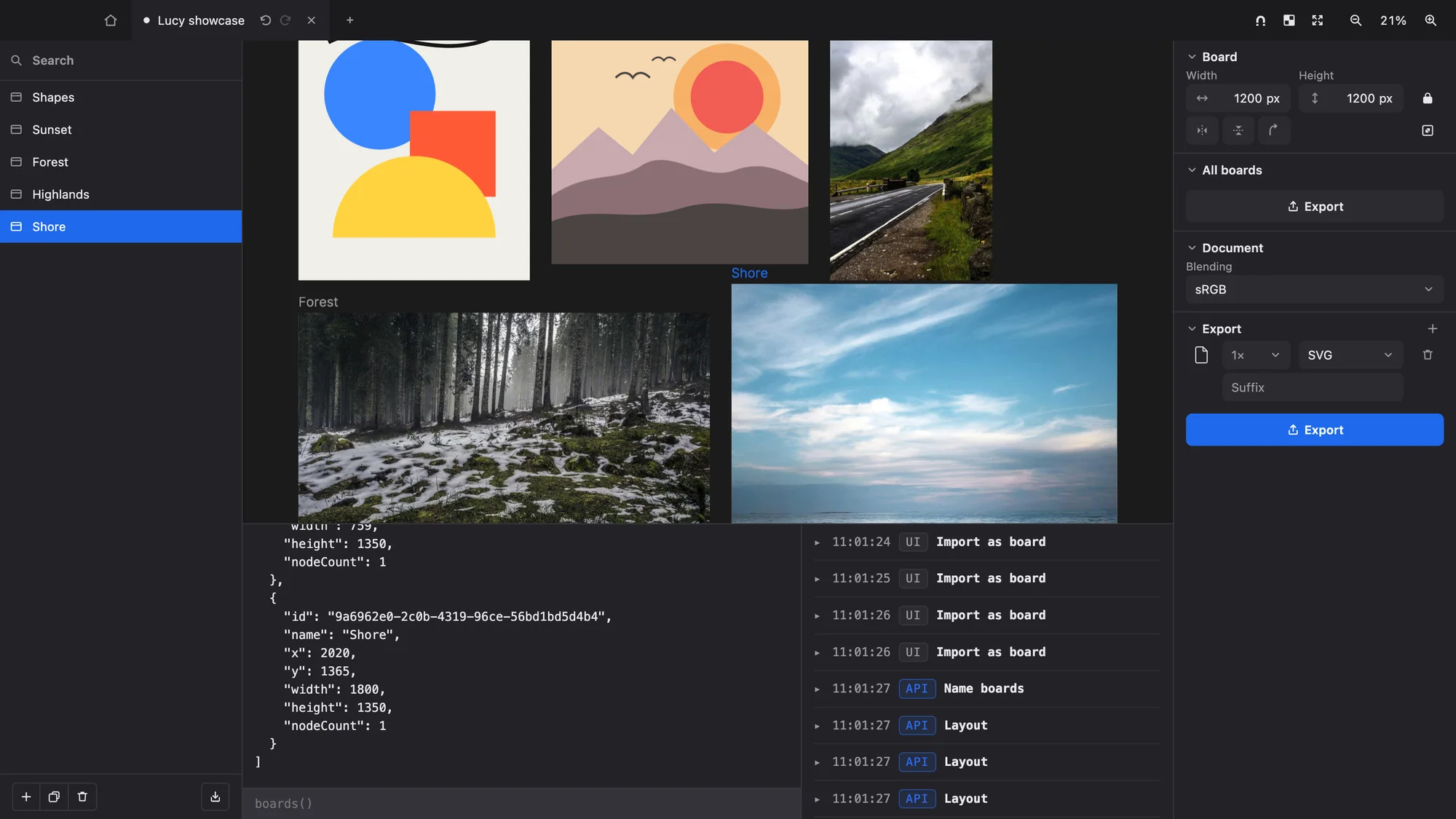The height and width of the screenshot is (819, 1456).
Task: Toggle the aspect ratio lock
Action: point(1428,98)
